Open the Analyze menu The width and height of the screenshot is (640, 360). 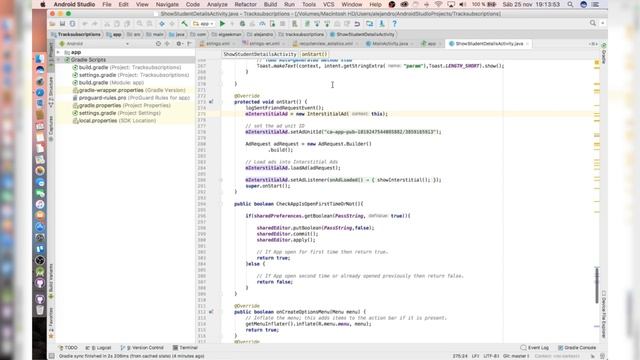click(x=217, y=4)
